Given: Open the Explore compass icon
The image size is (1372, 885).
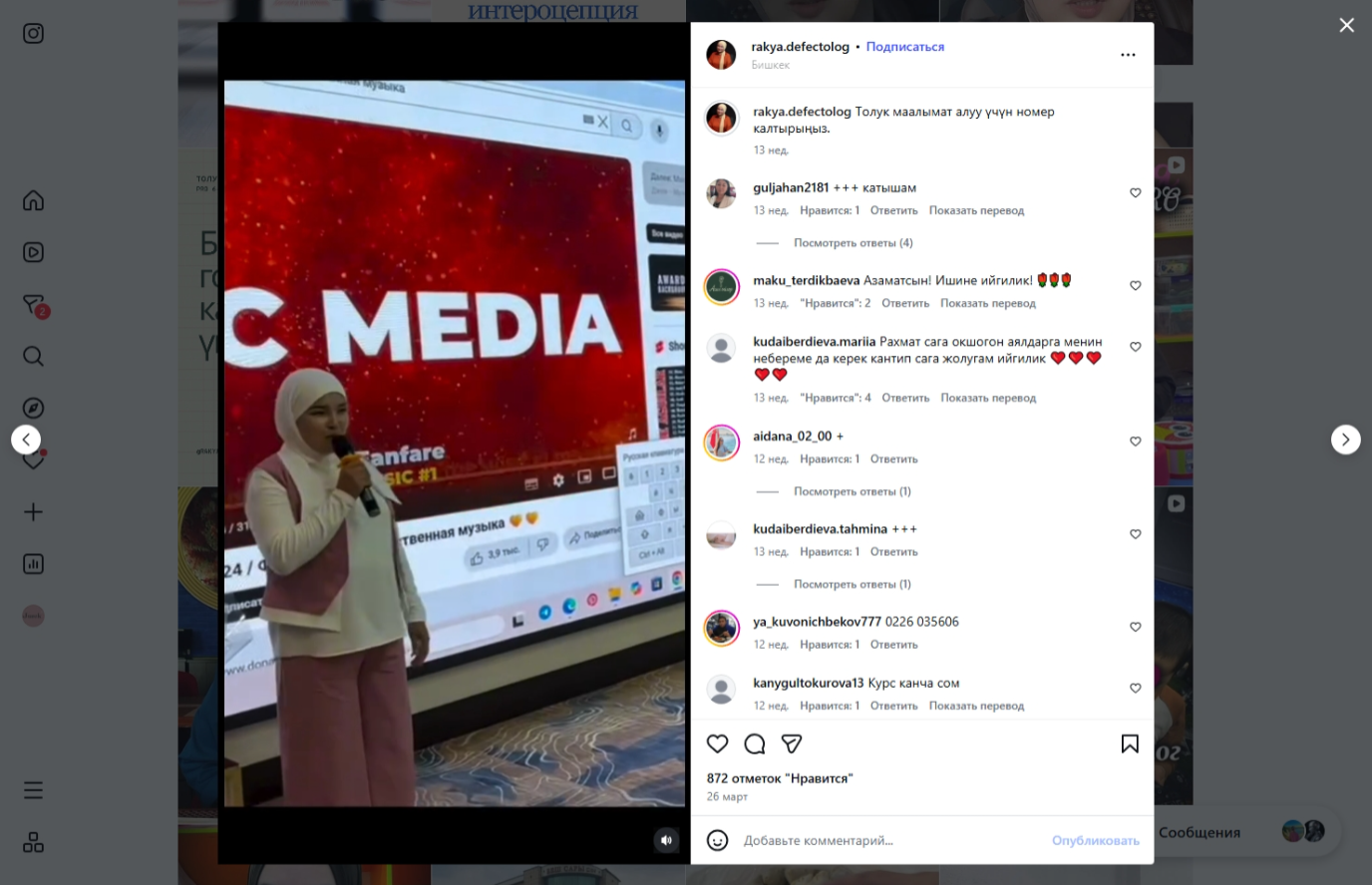Looking at the screenshot, I should (x=33, y=408).
